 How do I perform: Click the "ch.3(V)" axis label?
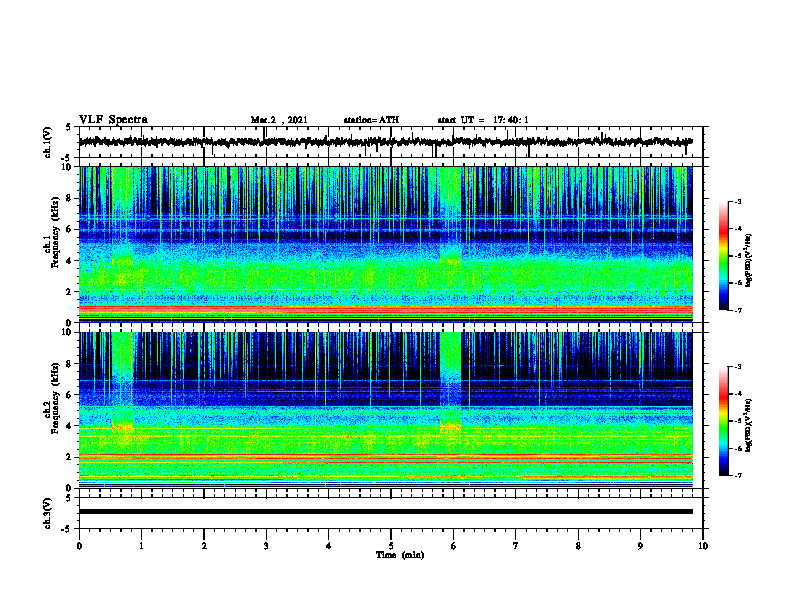pyautogui.click(x=48, y=513)
